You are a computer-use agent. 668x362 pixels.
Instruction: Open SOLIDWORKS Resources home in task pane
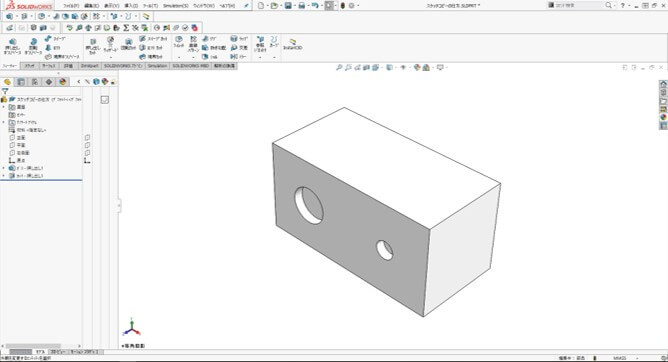tap(663, 84)
